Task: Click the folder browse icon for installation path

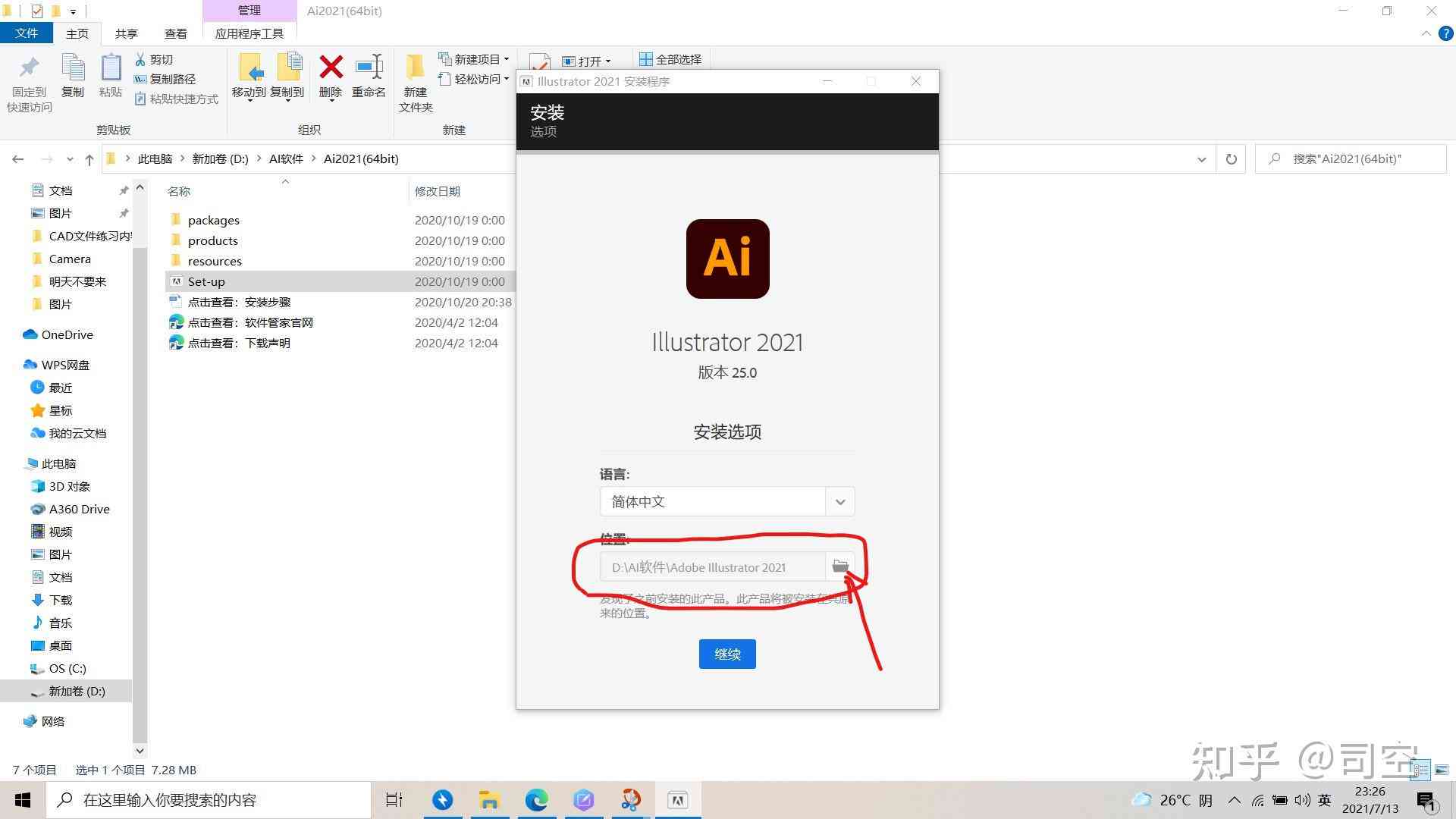Action: pyautogui.click(x=841, y=567)
